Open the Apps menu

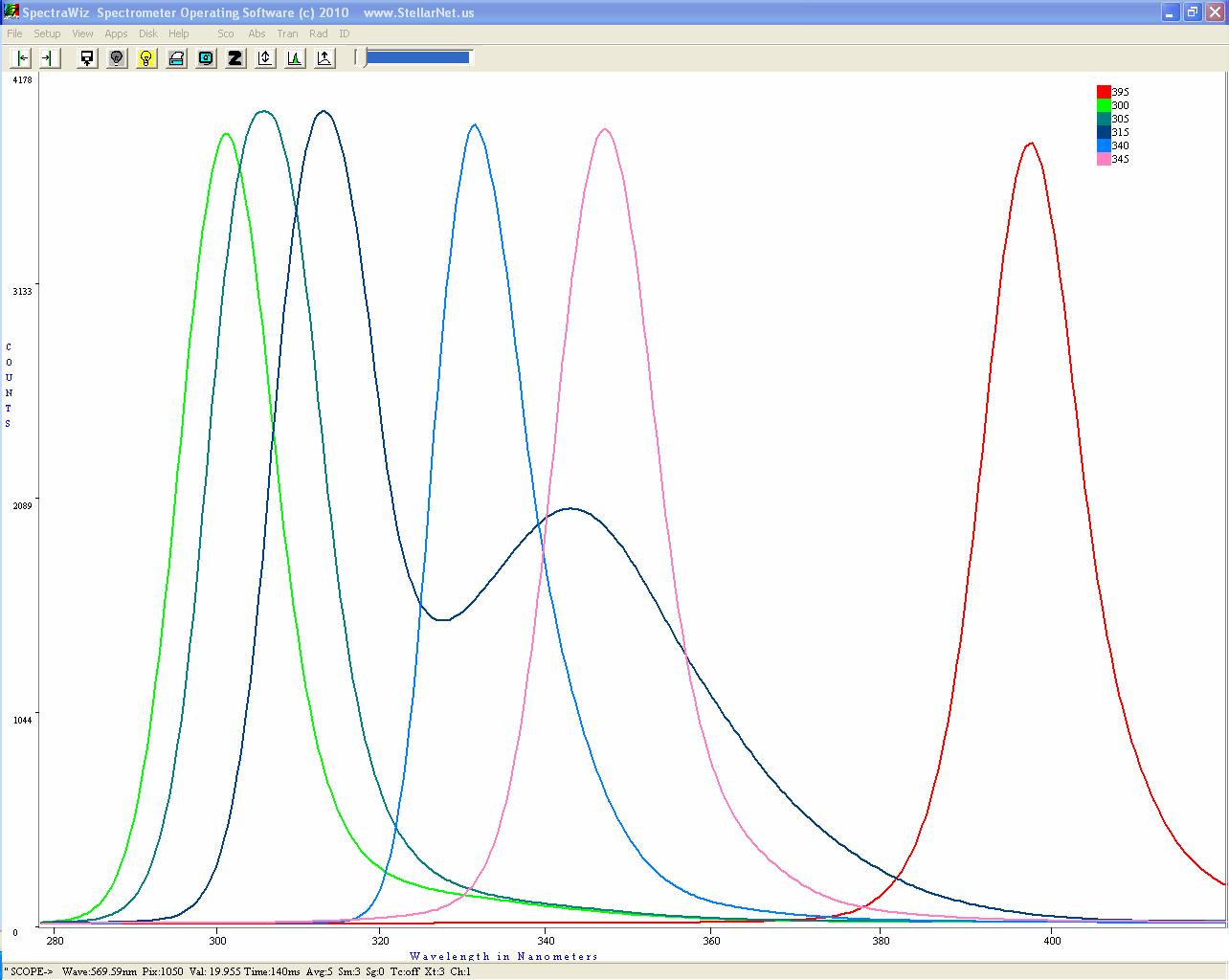pos(116,33)
